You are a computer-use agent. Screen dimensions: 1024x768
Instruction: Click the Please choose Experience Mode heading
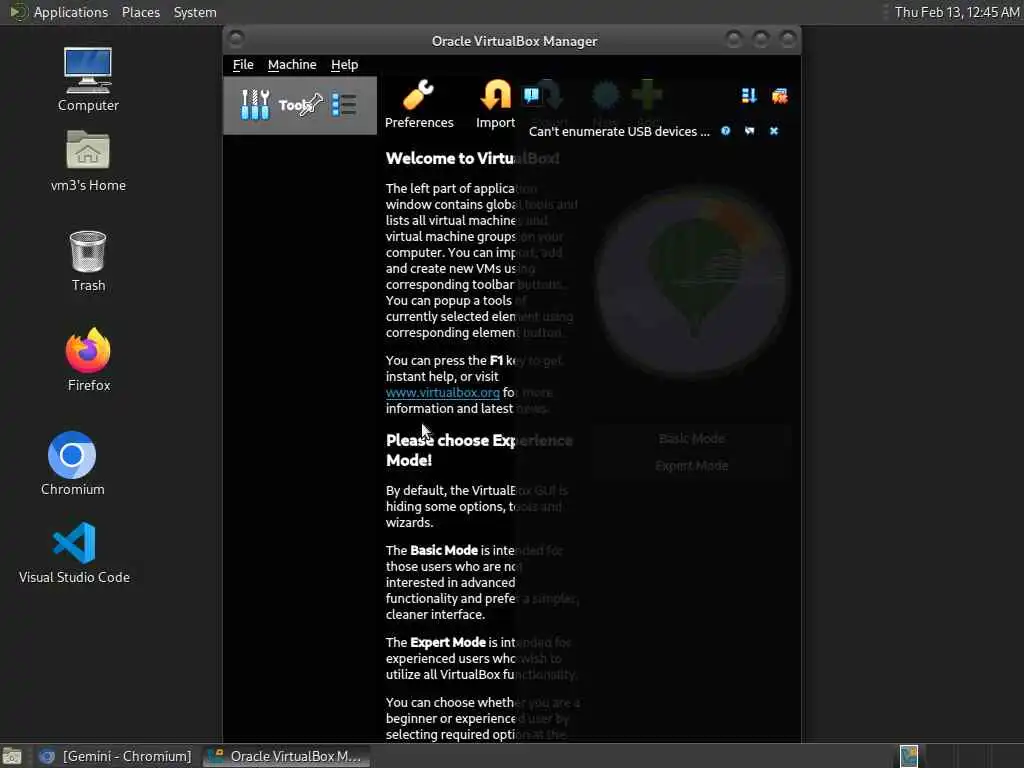point(479,450)
